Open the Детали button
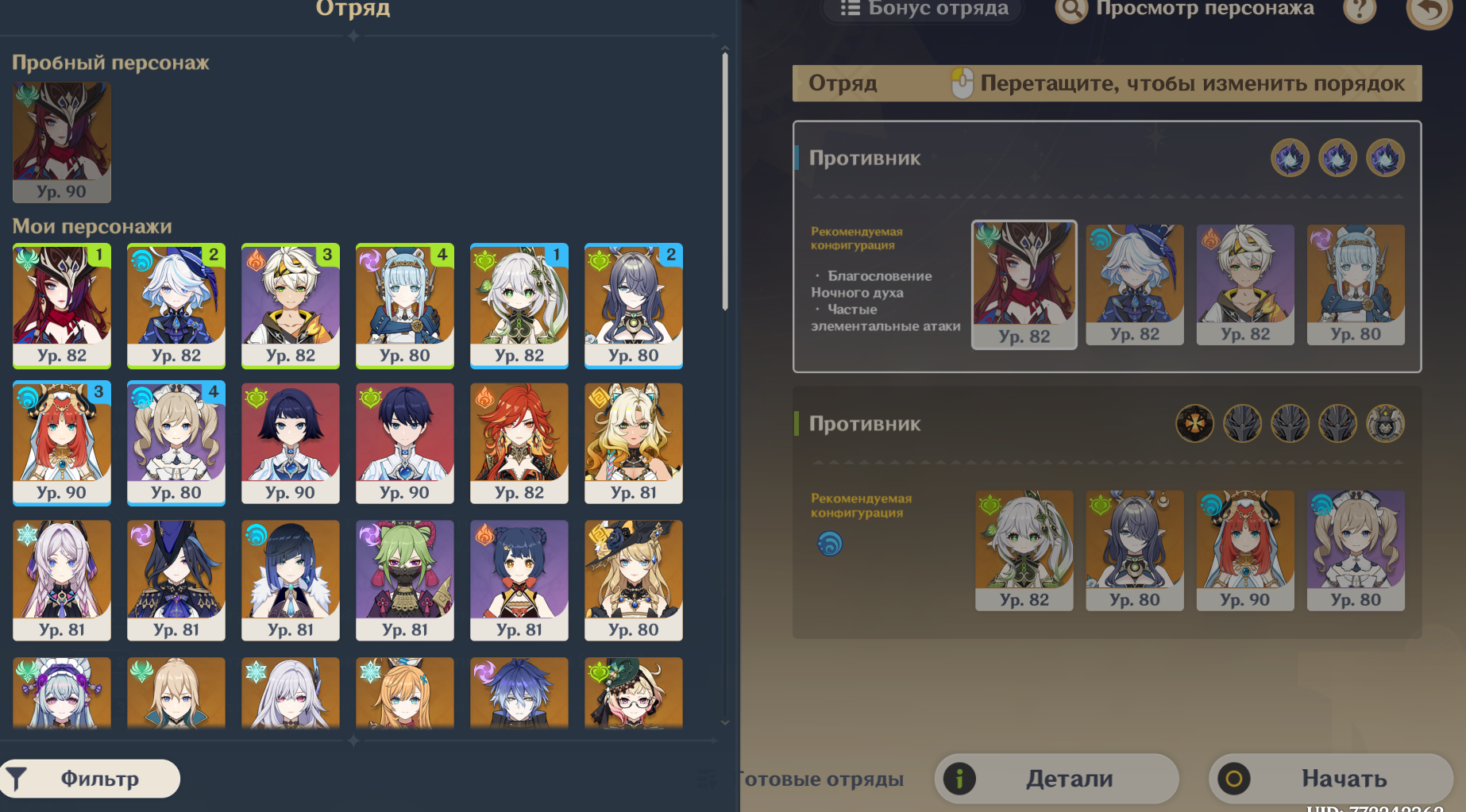Image resolution: width=1466 pixels, height=812 pixels. pyautogui.click(x=1057, y=779)
